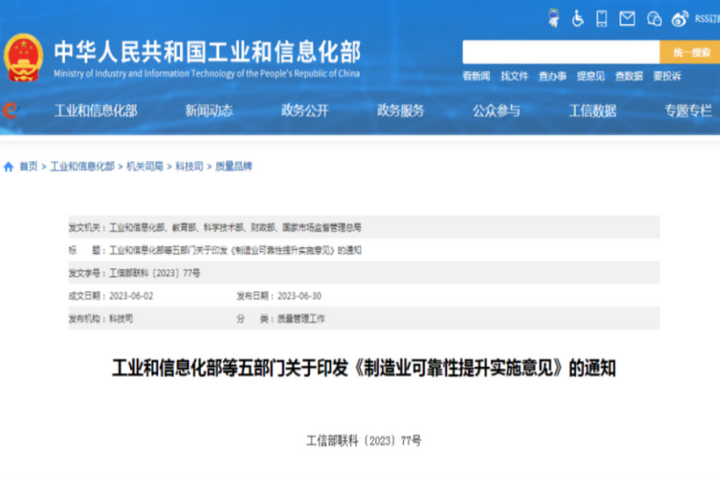The image size is (720, 480).
Task: Click the 发布机构 科技司 entry
Action: coord(101,318)
